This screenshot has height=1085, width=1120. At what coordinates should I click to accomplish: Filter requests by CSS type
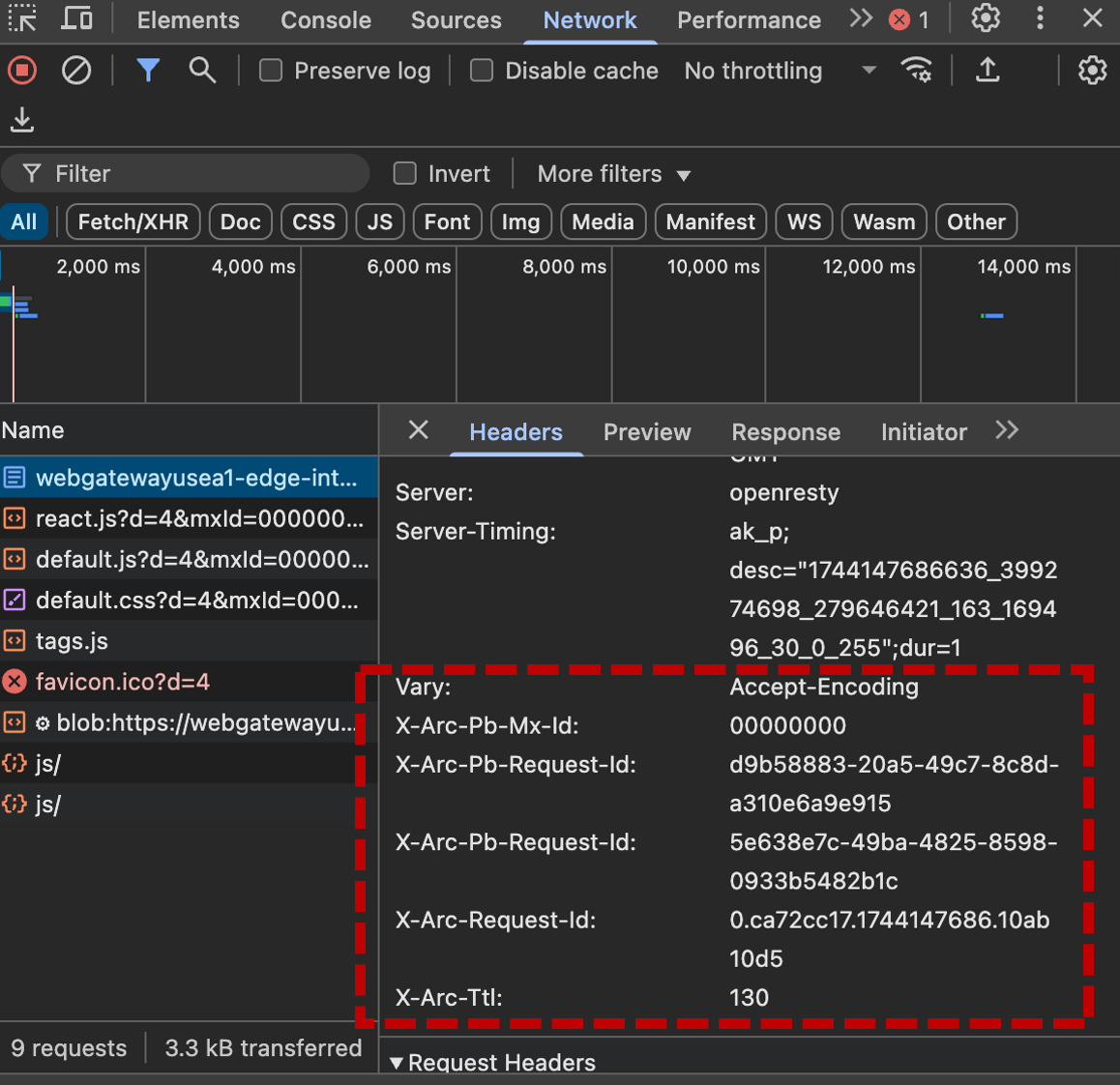(x=313, y=221)
